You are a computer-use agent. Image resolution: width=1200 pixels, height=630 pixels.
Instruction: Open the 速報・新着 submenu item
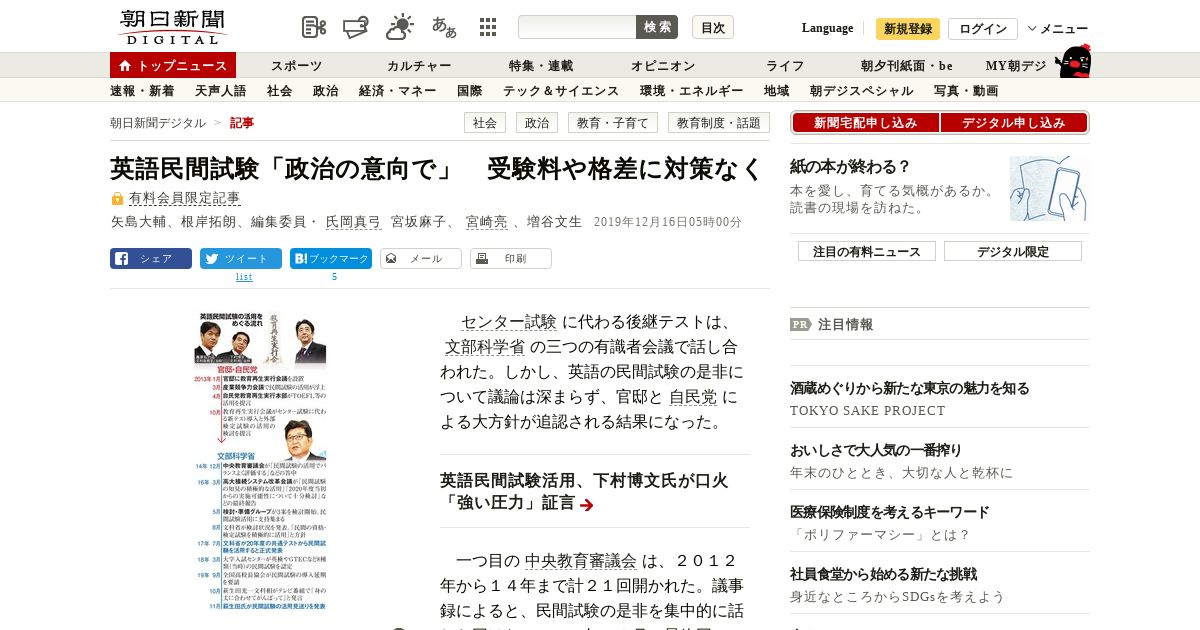[142, 91]
